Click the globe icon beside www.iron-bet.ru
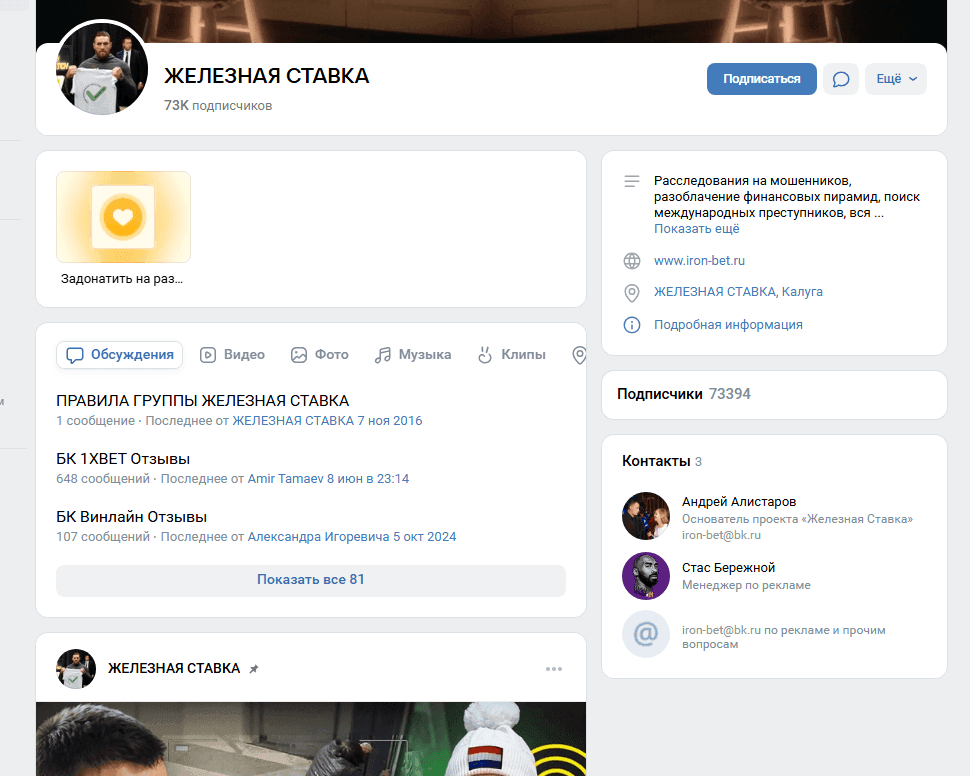Image resolution: width=970 pixels, height=776 pixels. (632, 261)
